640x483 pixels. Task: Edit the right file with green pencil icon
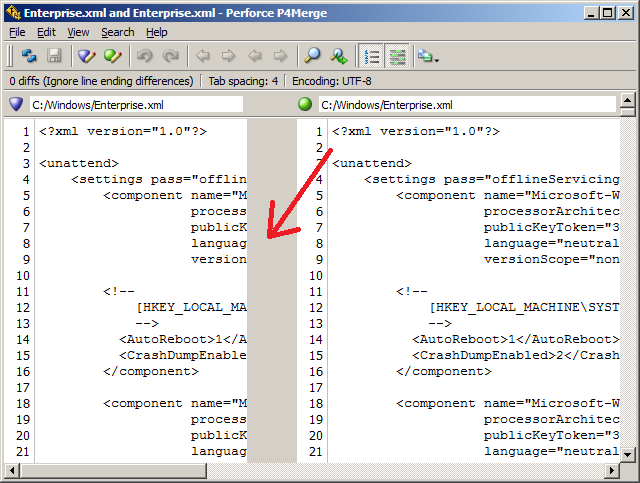[x=112, y=56]
